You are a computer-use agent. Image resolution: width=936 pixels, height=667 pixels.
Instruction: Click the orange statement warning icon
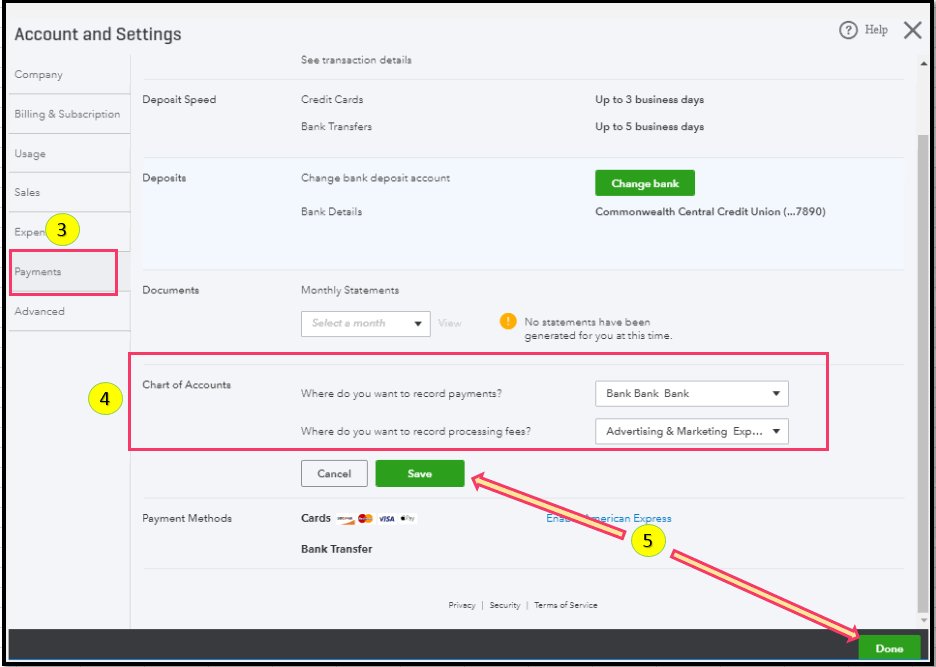pos(508,322)
